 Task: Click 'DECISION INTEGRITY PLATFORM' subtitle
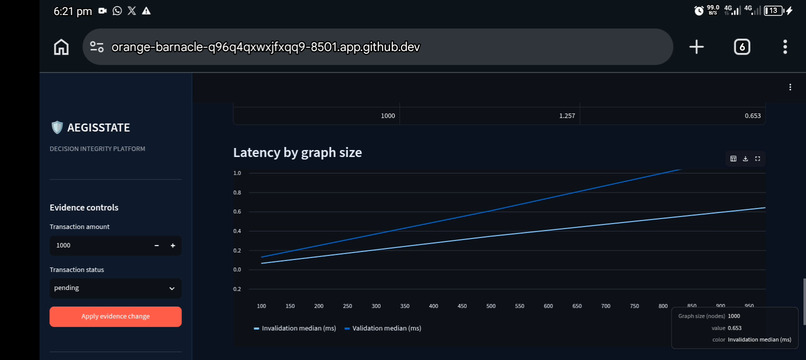(x=97, y=149)
